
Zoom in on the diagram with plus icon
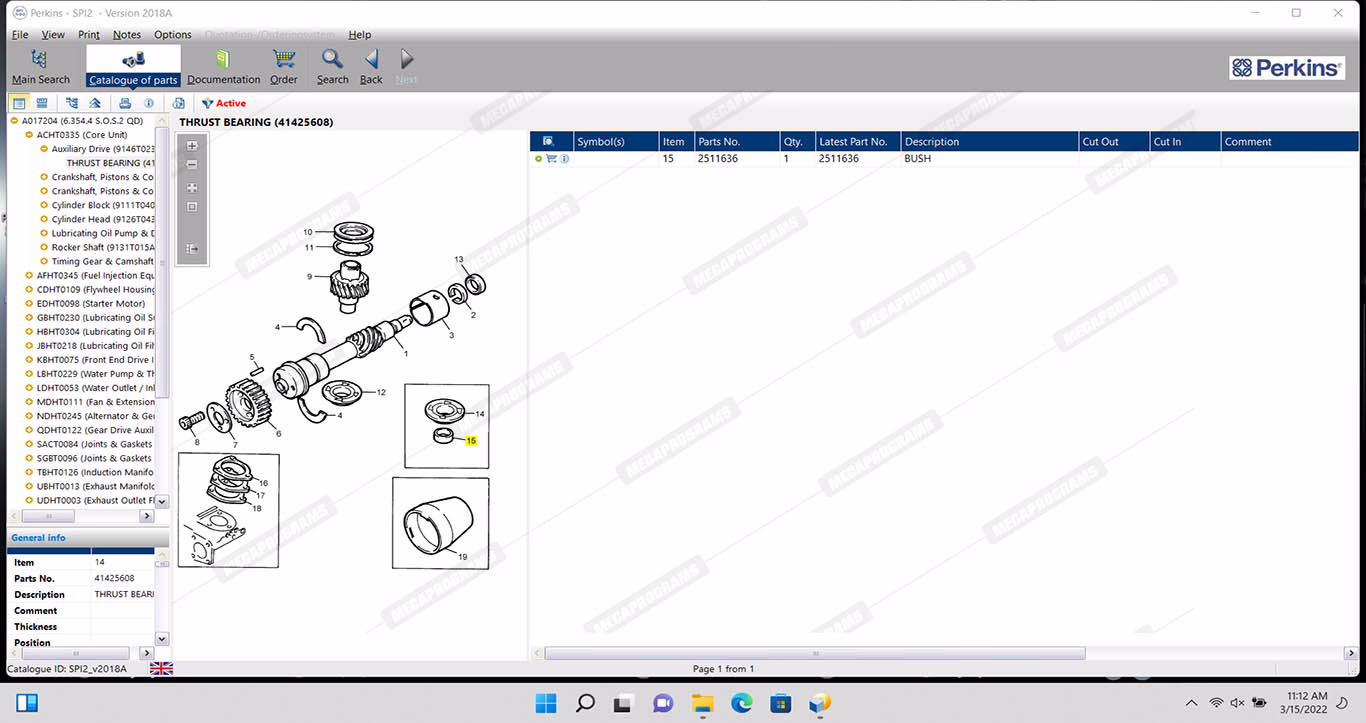tap(192, 146)
